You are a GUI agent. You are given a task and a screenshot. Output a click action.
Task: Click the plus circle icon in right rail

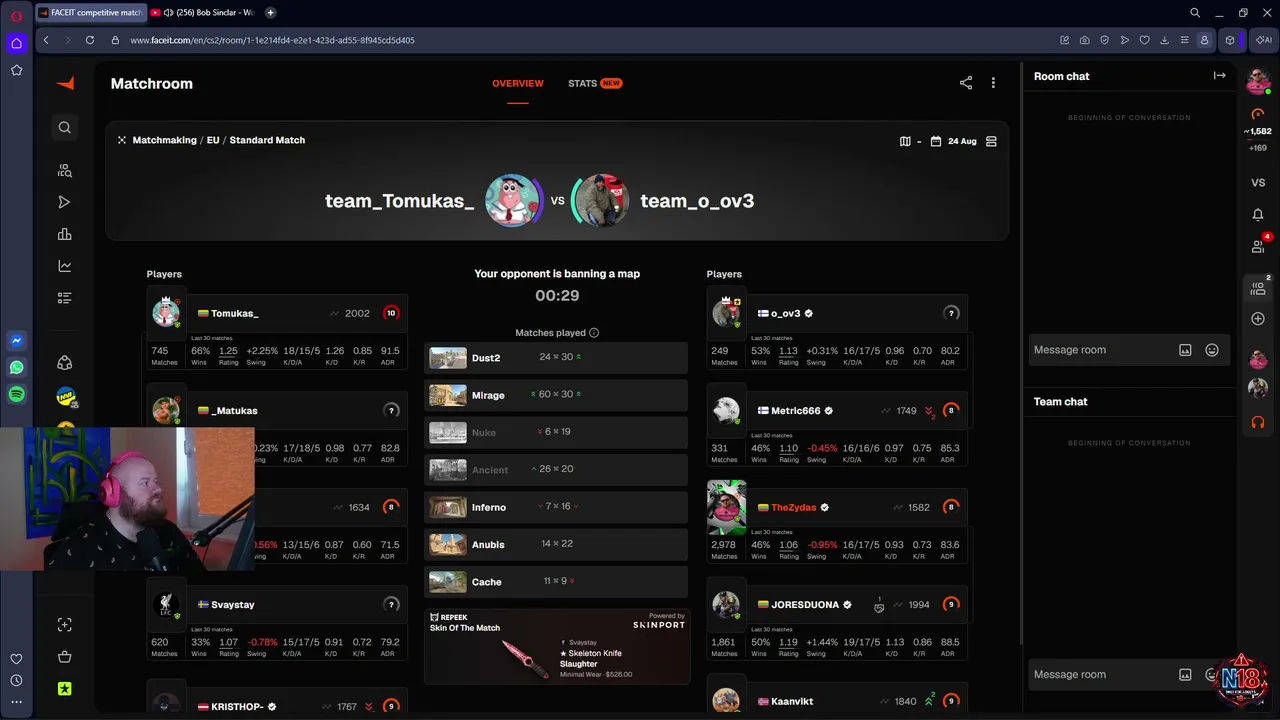(x=1258, y=319)
